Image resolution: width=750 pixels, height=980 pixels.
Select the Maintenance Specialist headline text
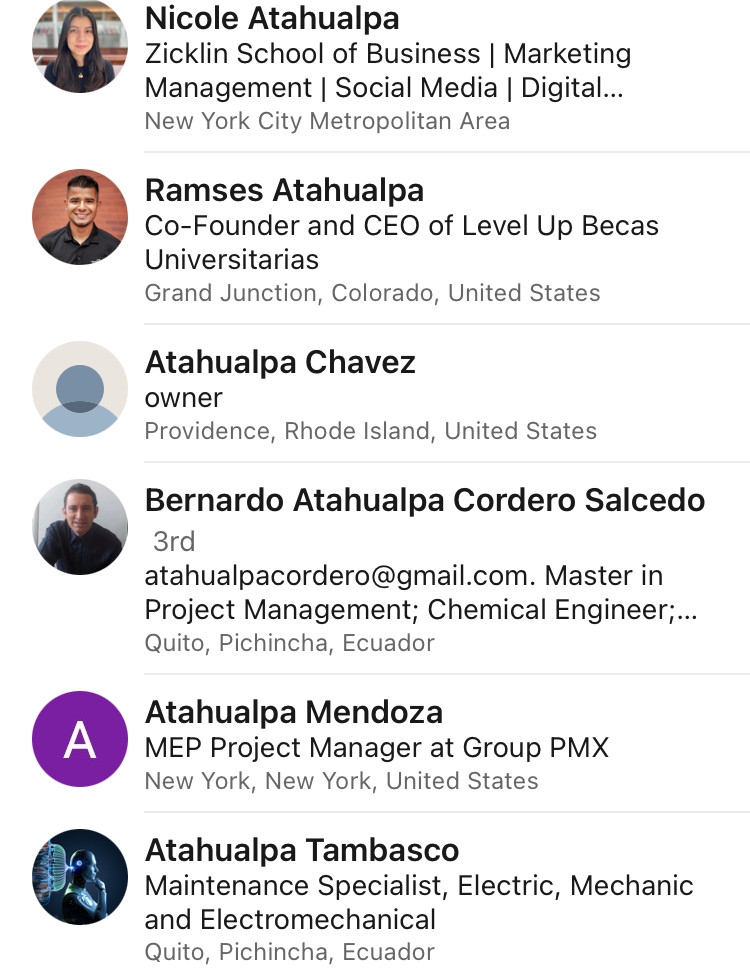click(x=418, y=902)
